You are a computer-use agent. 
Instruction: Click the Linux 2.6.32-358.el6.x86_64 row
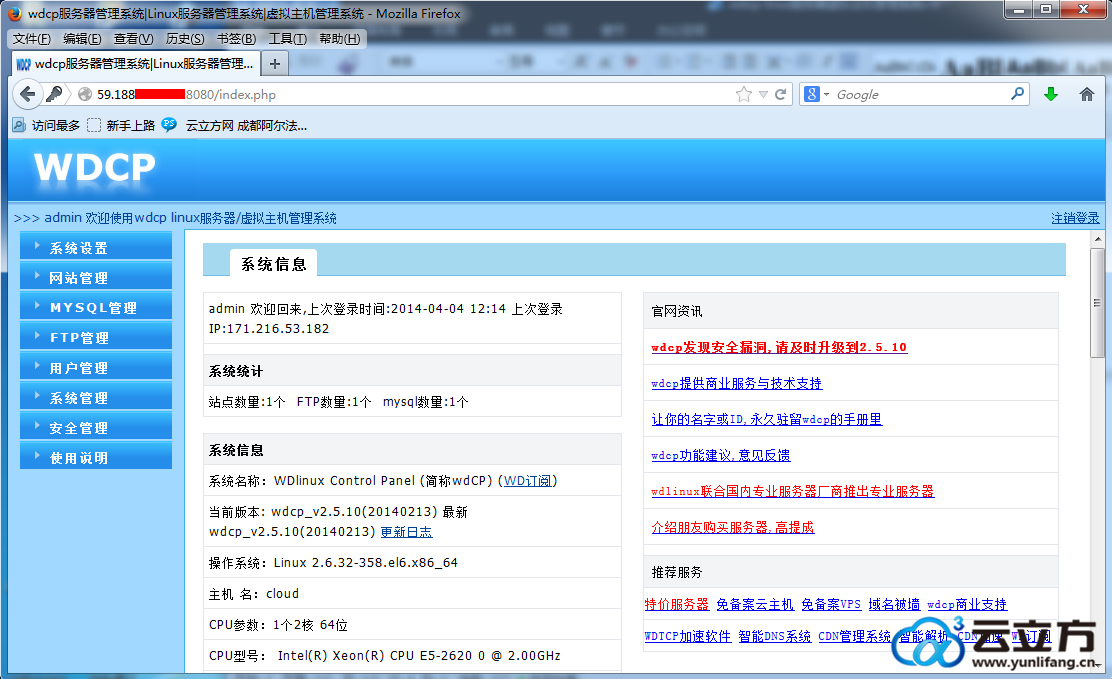pyautogui.click(x=412, y=563)
